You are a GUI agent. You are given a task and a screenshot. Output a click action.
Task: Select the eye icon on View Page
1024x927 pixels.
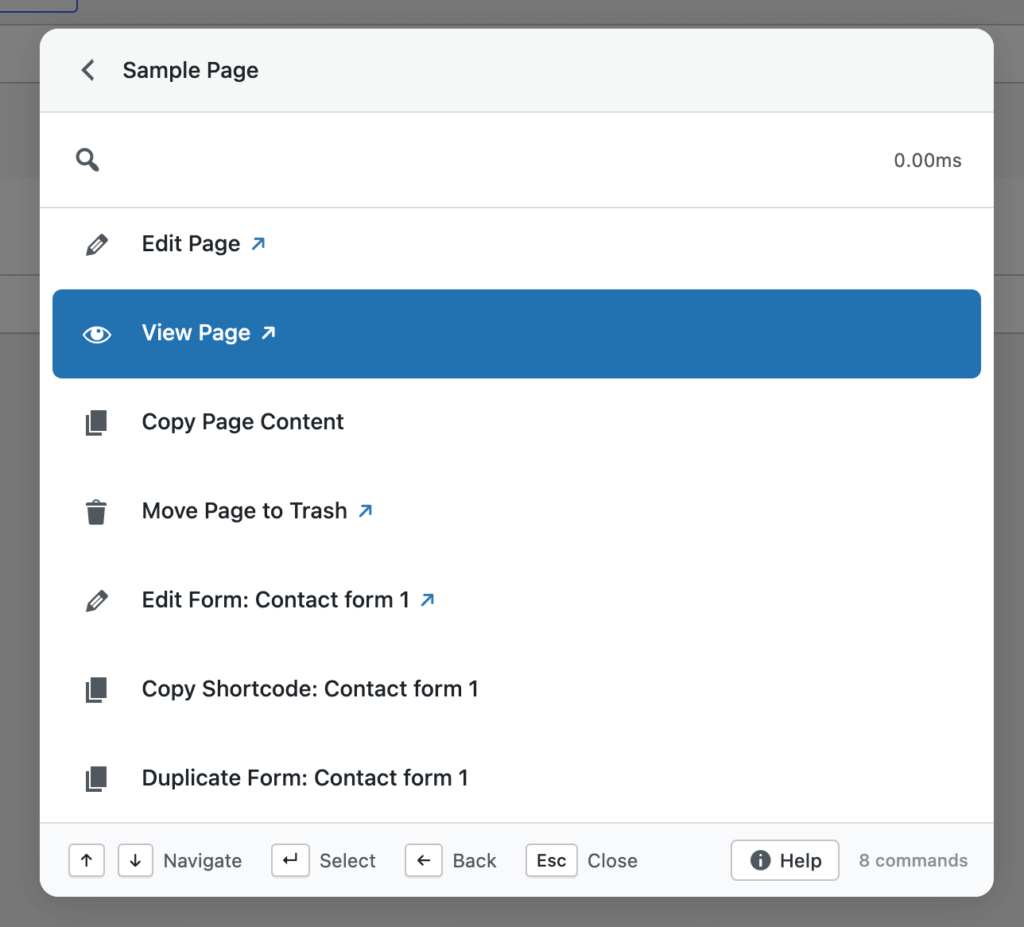pos(96,334)
